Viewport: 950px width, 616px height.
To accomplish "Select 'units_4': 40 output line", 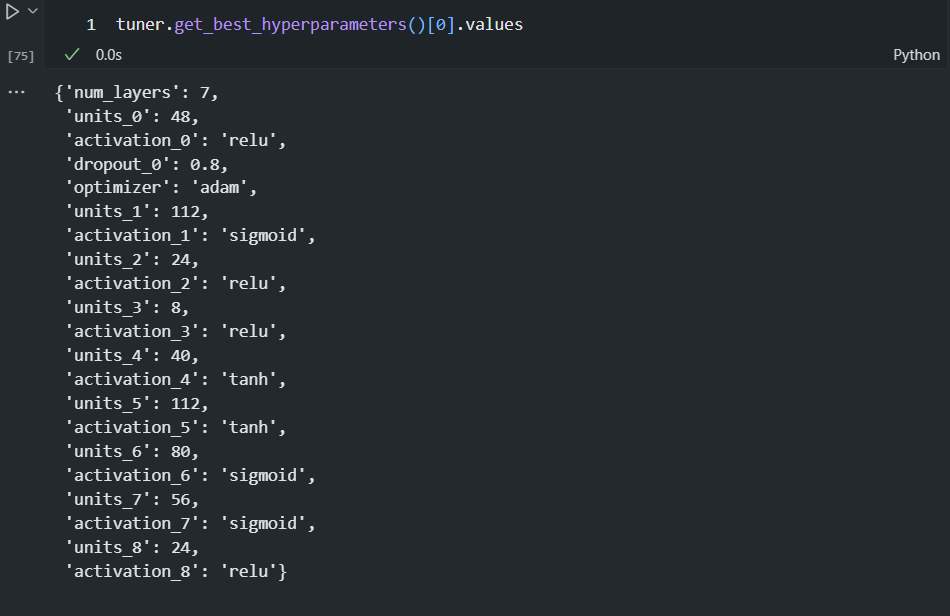I will click(132, 356).
